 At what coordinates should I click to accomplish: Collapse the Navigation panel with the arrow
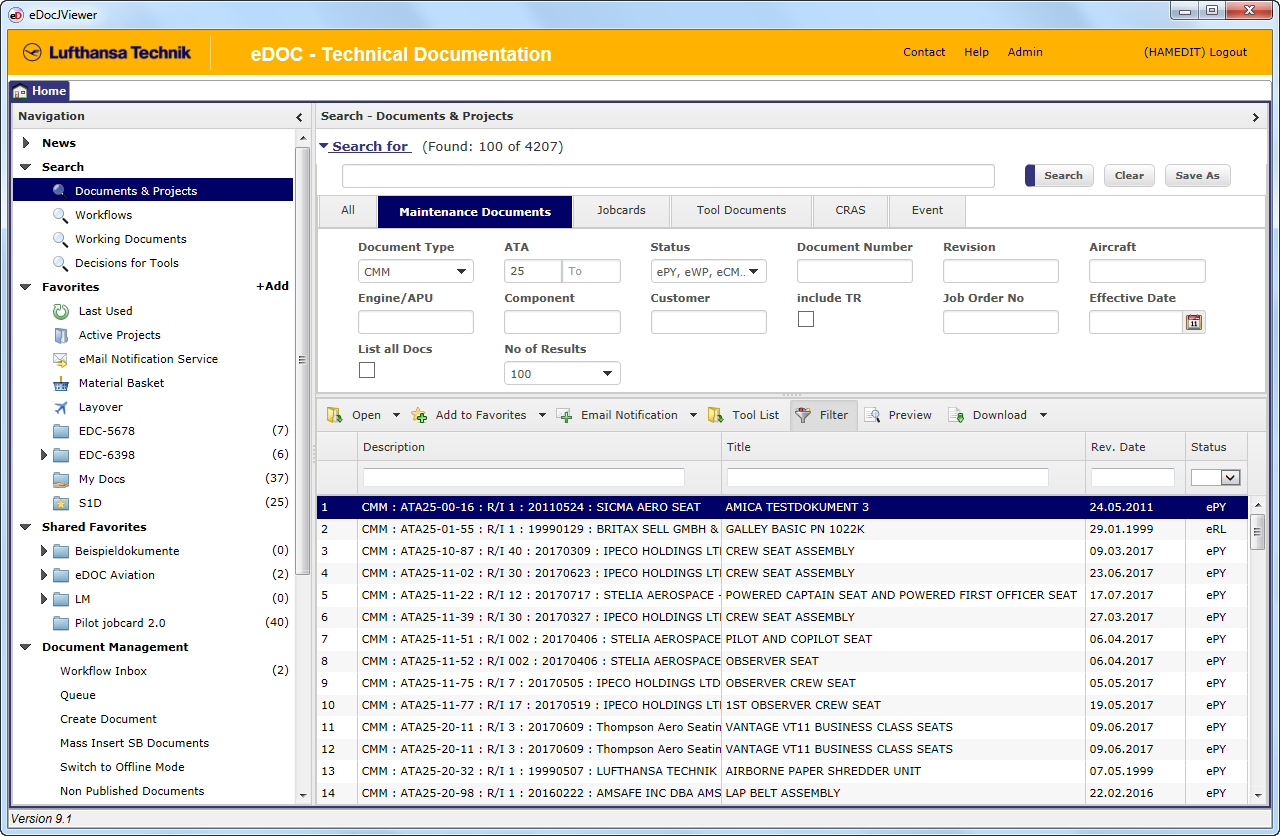[299, 117]
